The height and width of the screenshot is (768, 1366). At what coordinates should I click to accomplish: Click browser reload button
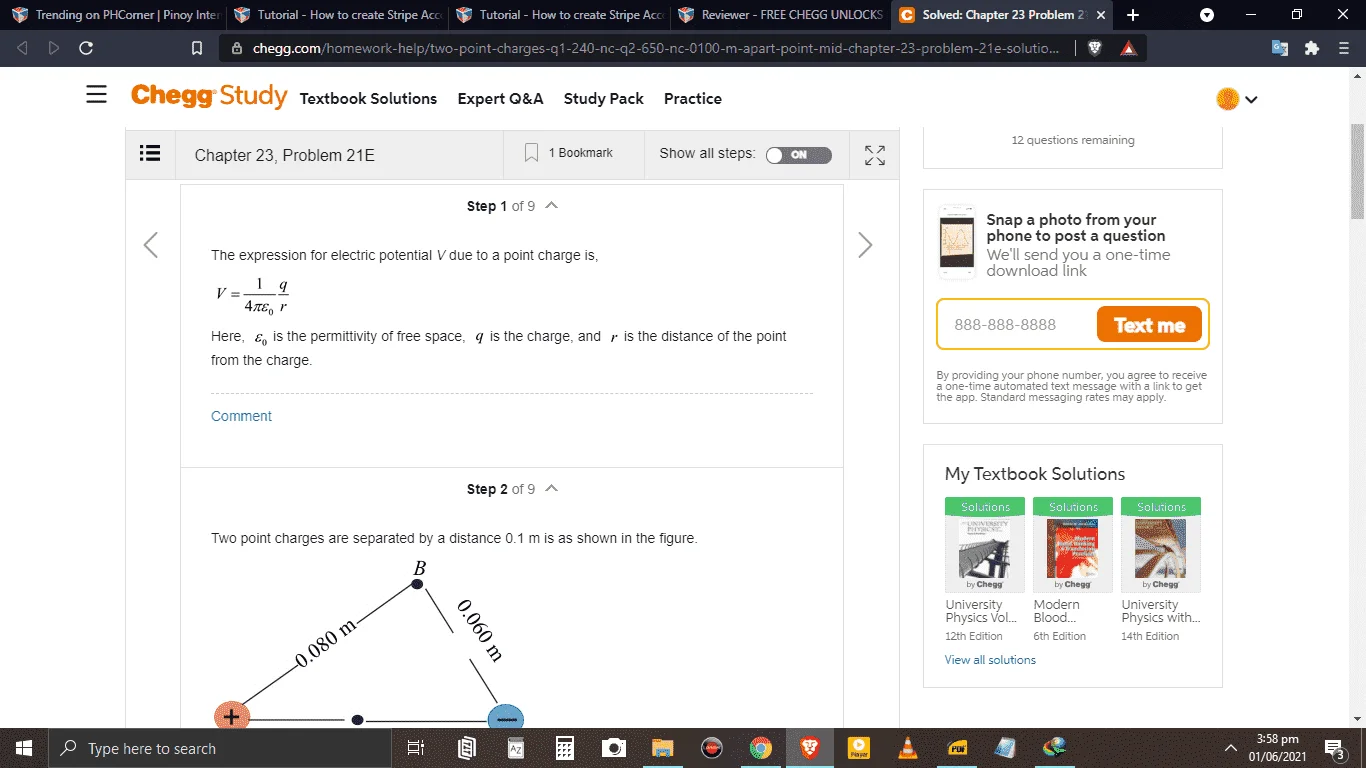86,48
